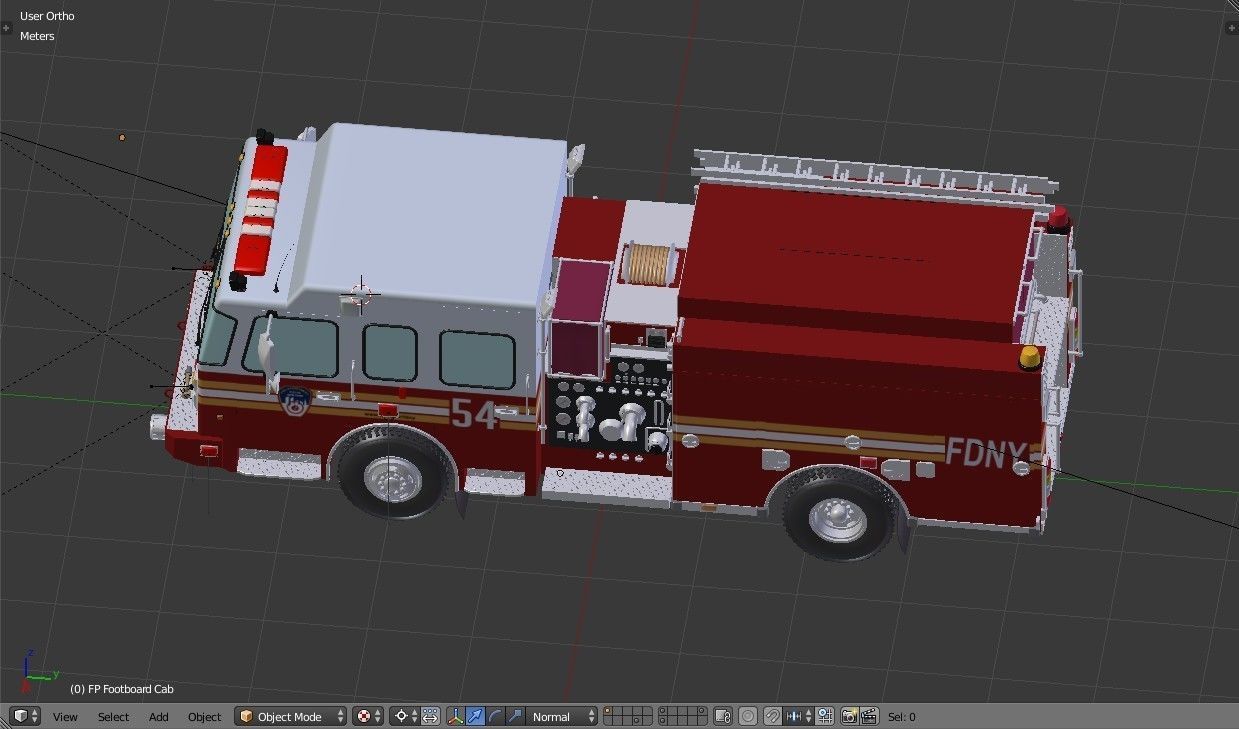Open the Add menu
The image size is (1239, 729).
tap(159, 717)
